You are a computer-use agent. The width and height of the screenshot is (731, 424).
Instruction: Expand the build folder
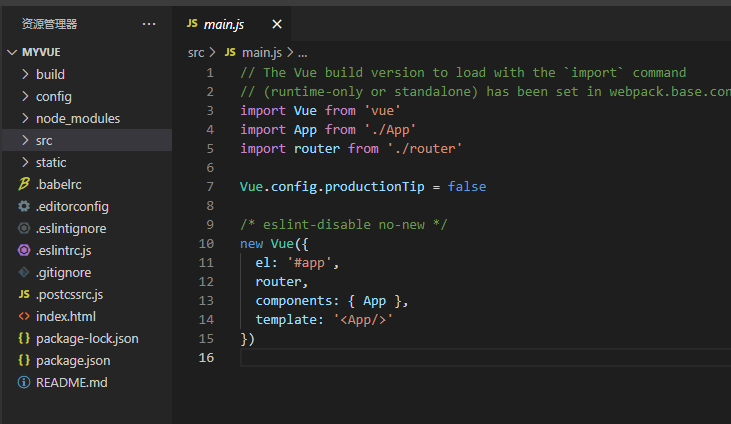pyautogui.click(x=26, y=74)
